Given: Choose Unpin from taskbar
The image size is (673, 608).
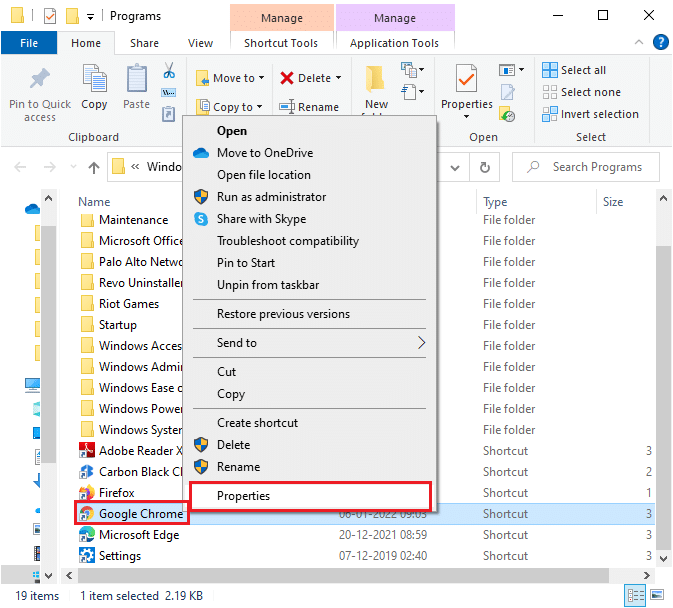Looking at the screenshot, I should pyautogui.click(x=309, y=284).
